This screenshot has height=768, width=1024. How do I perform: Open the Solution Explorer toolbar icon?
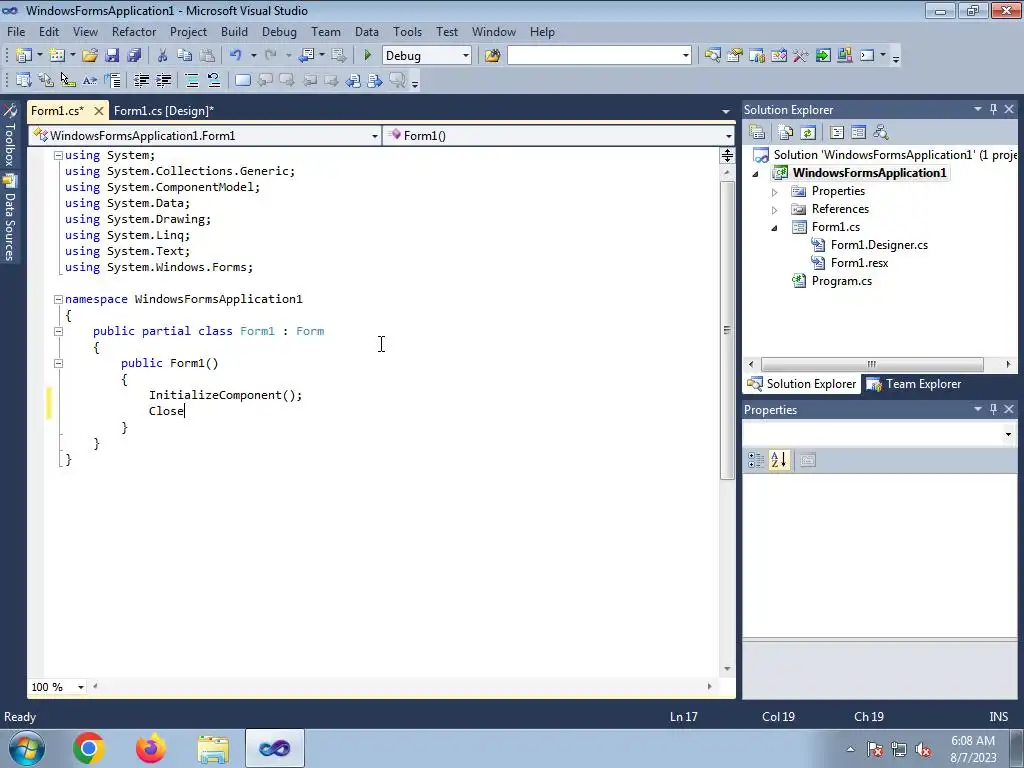coord(712,56)
